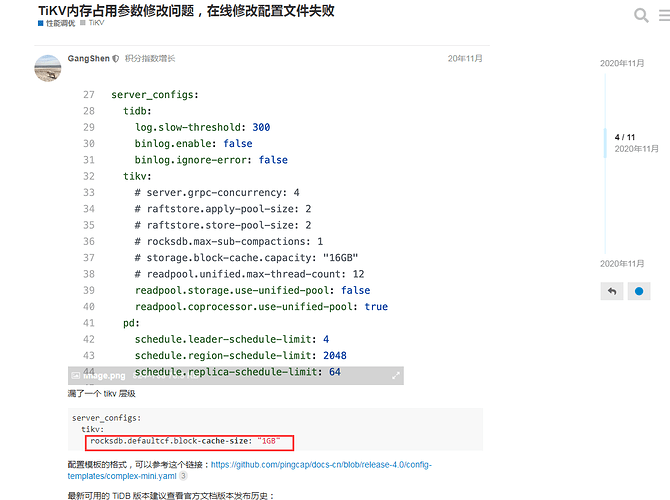Viewport: 670px width, 500px height.
Task: Open GangShen's user profile name
Action: (88, 59)
